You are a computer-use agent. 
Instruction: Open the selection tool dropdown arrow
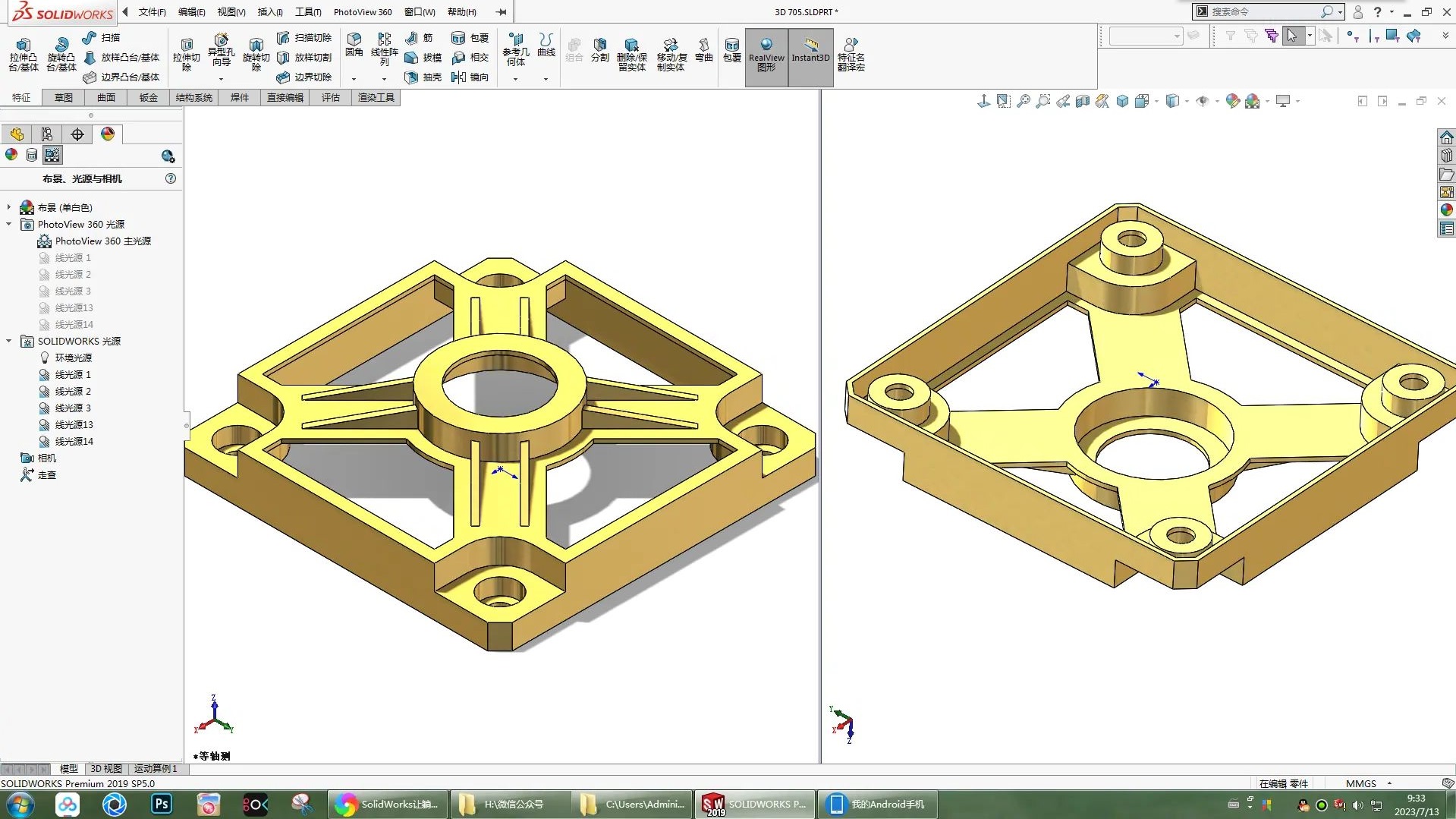[1310, 36]
